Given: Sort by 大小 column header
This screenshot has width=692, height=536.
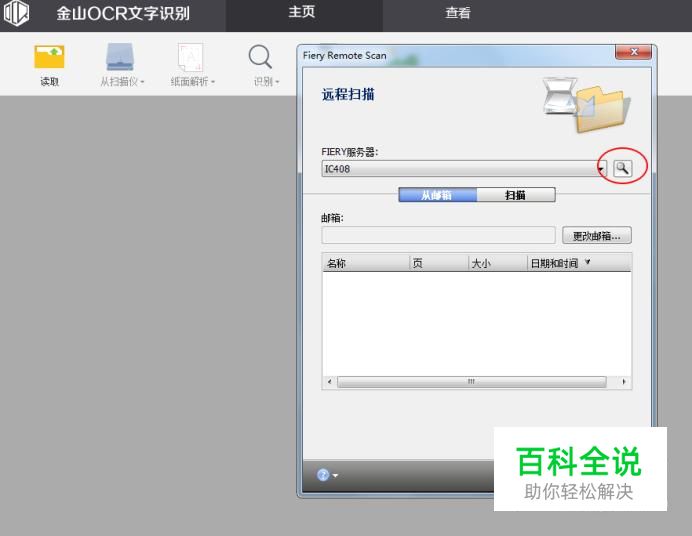Looking at the screenshot, I should click(498, 263).
